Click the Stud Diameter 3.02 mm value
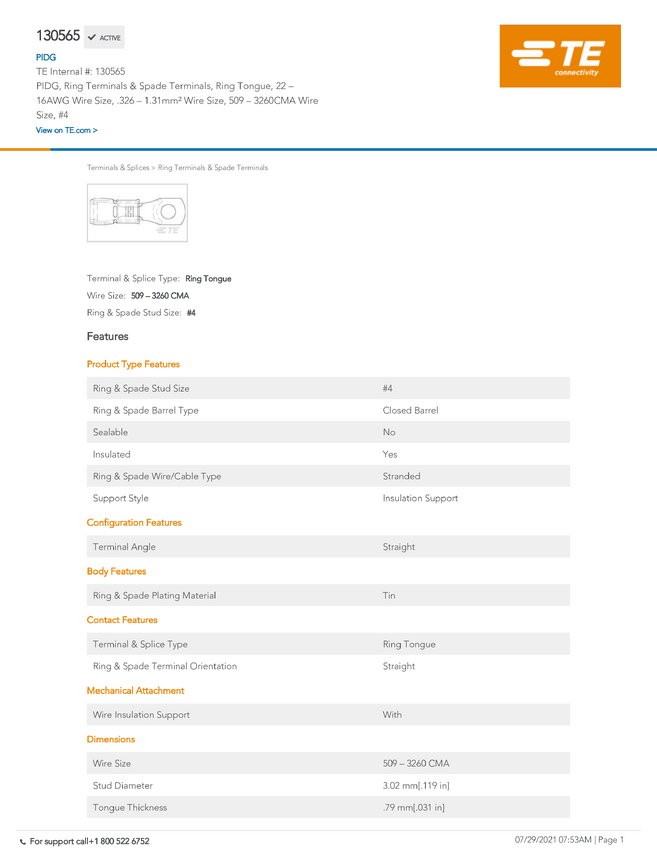Viewport: 657px width, 850px height. [x=416, y=785]
